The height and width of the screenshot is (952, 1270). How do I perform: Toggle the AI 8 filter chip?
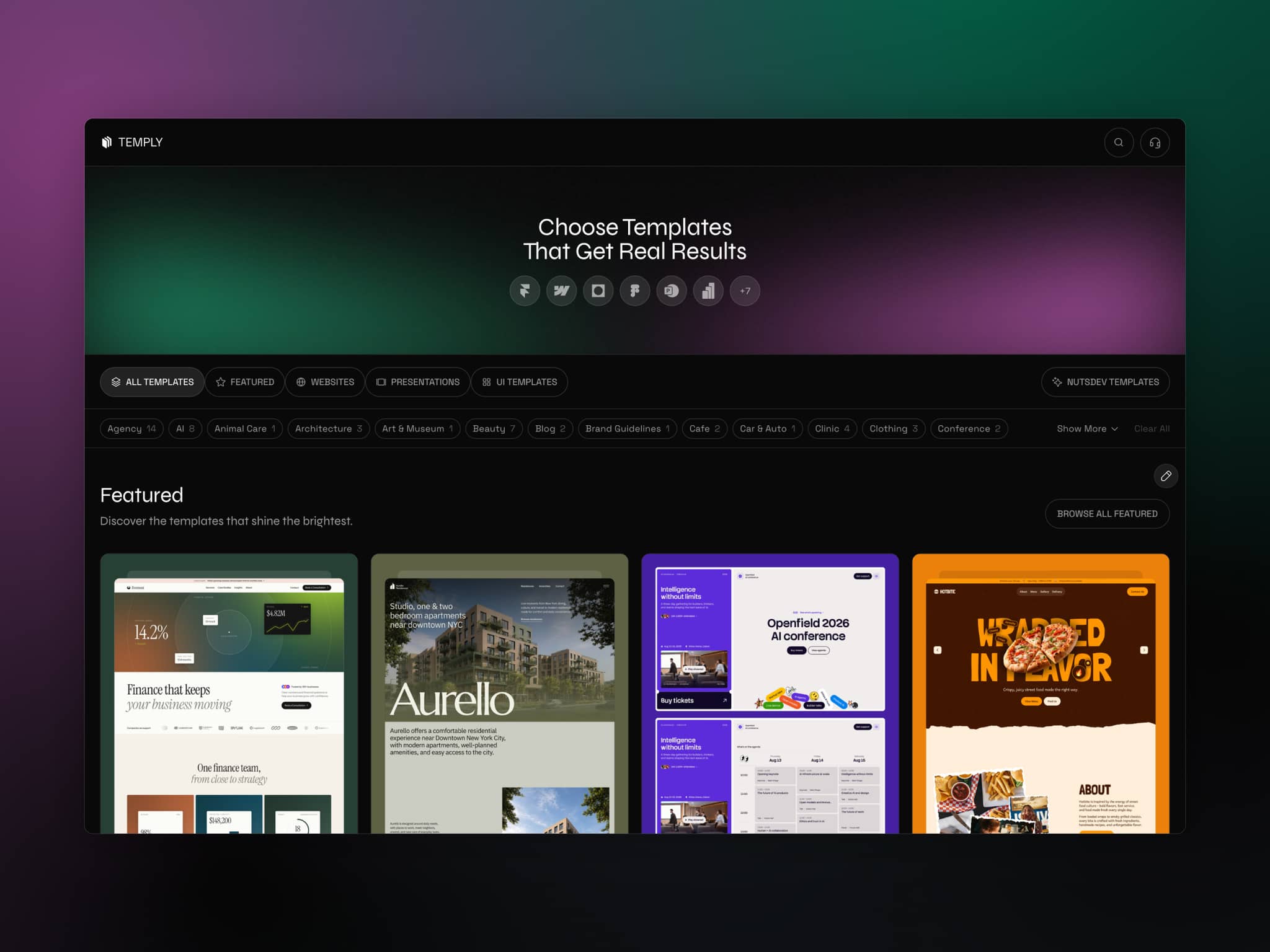[185, 429]
